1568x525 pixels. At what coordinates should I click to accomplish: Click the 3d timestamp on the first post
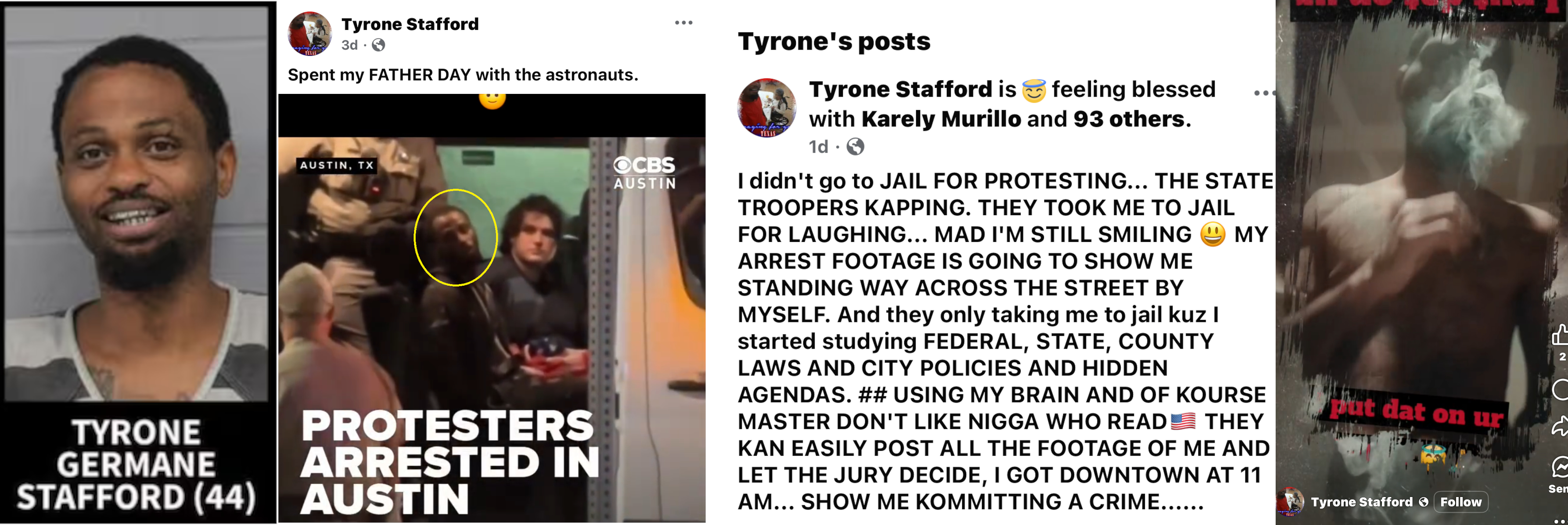click(x=349, y=45)
